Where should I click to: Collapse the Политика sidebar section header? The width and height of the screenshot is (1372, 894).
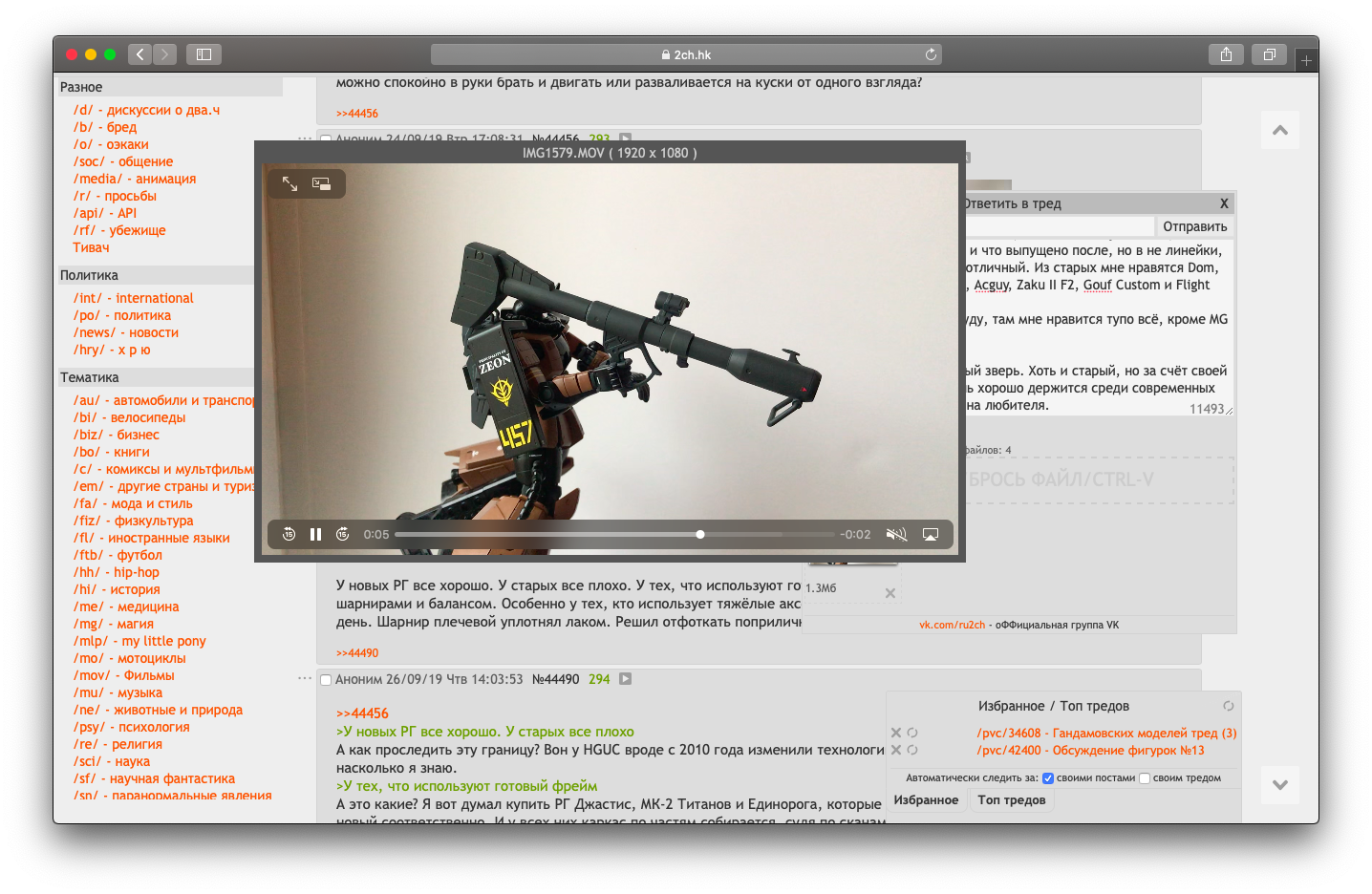pyautogui.click(x=156, y=275)
